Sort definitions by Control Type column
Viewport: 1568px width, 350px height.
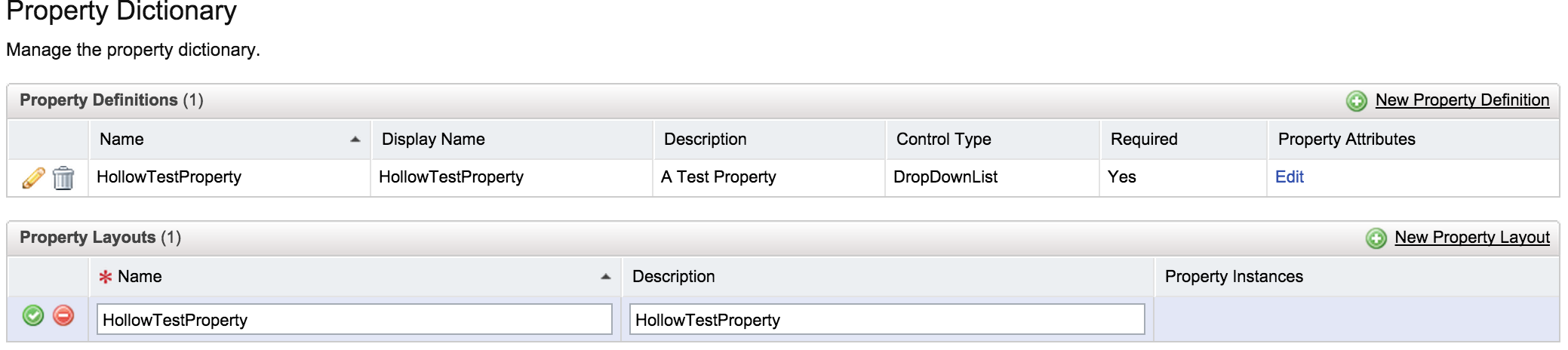coord(943,140)
